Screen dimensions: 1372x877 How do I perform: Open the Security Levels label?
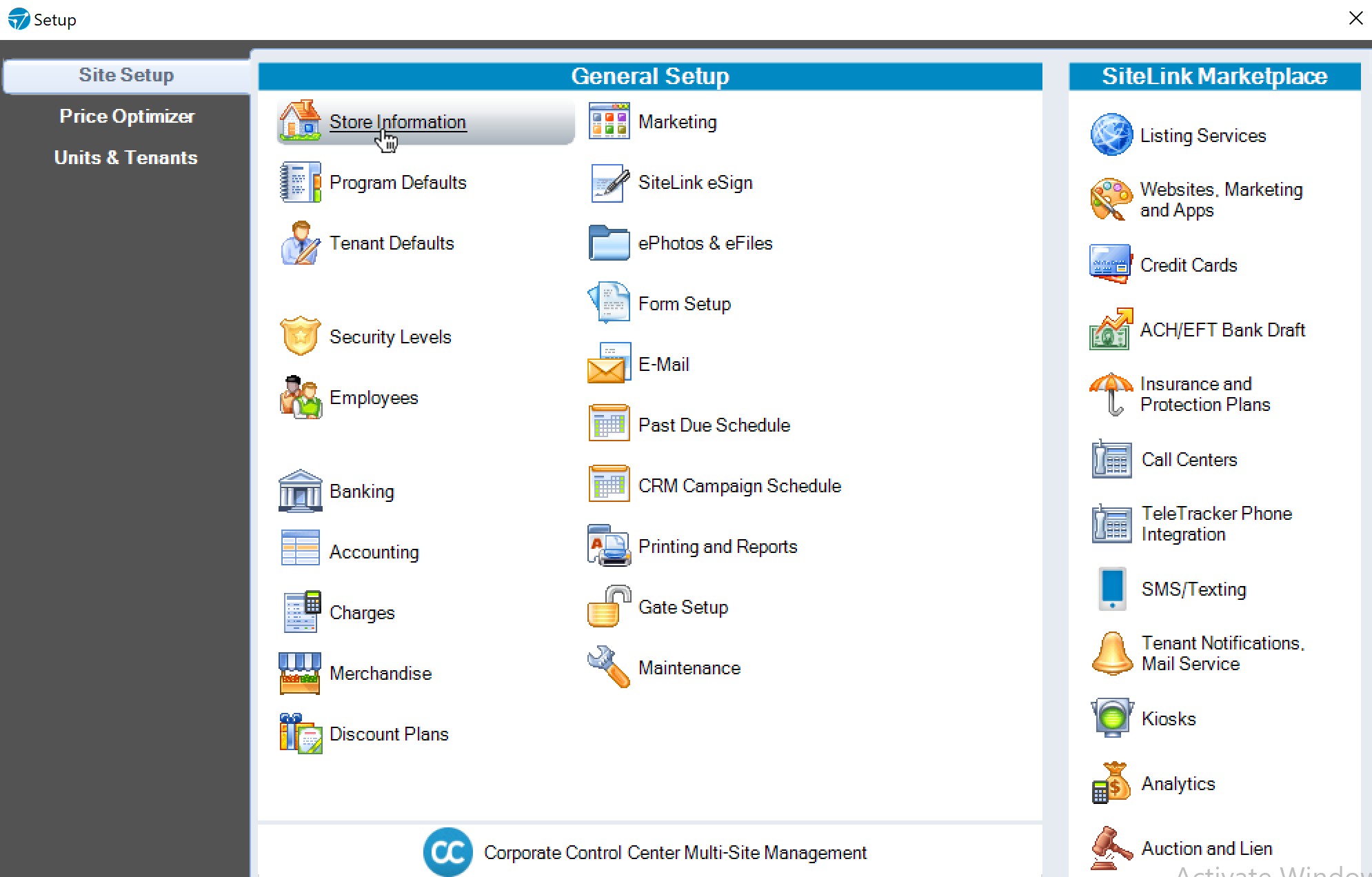tap(390, 337)
